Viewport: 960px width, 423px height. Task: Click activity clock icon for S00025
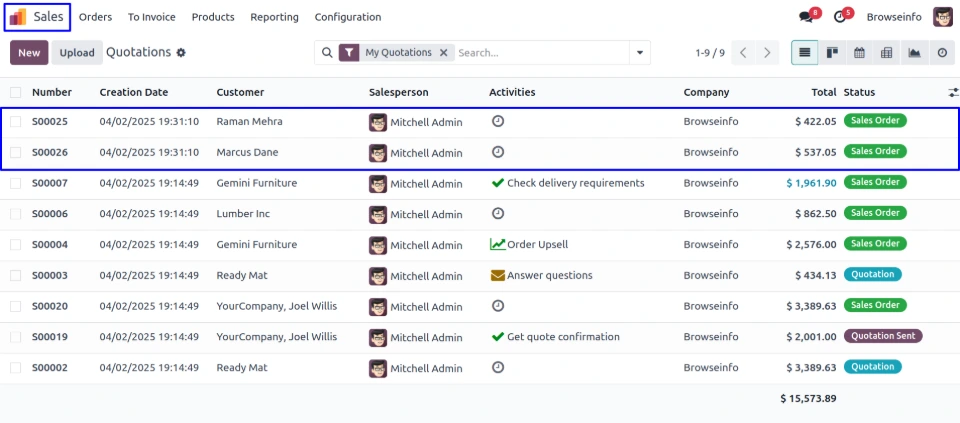click(x=498, y=121)
